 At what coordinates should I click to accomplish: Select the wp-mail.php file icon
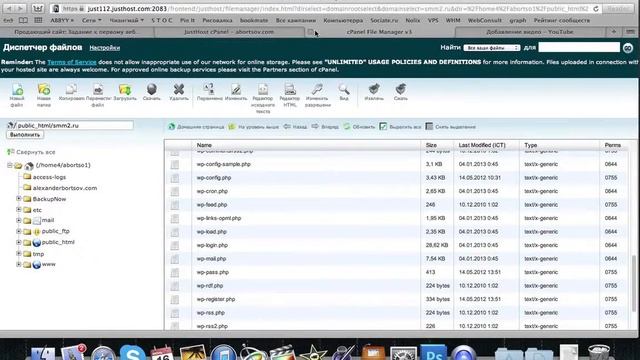click(175, 259)
